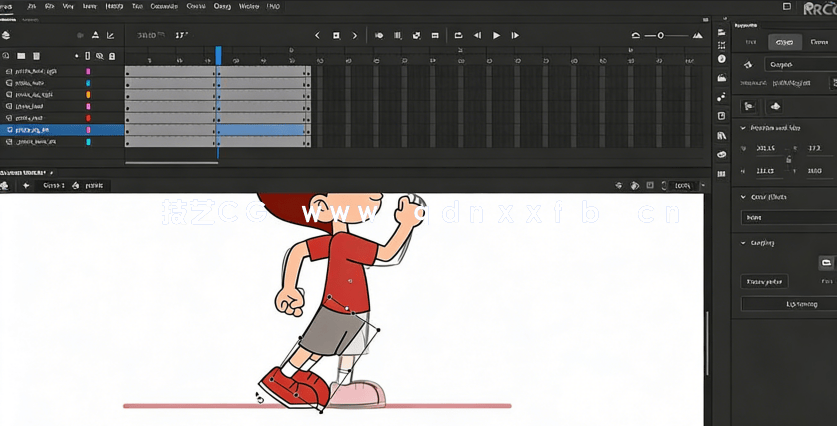This screenshot has height=426, width=837.
Task: Step back one frame in the timeline
Action: 477,35
